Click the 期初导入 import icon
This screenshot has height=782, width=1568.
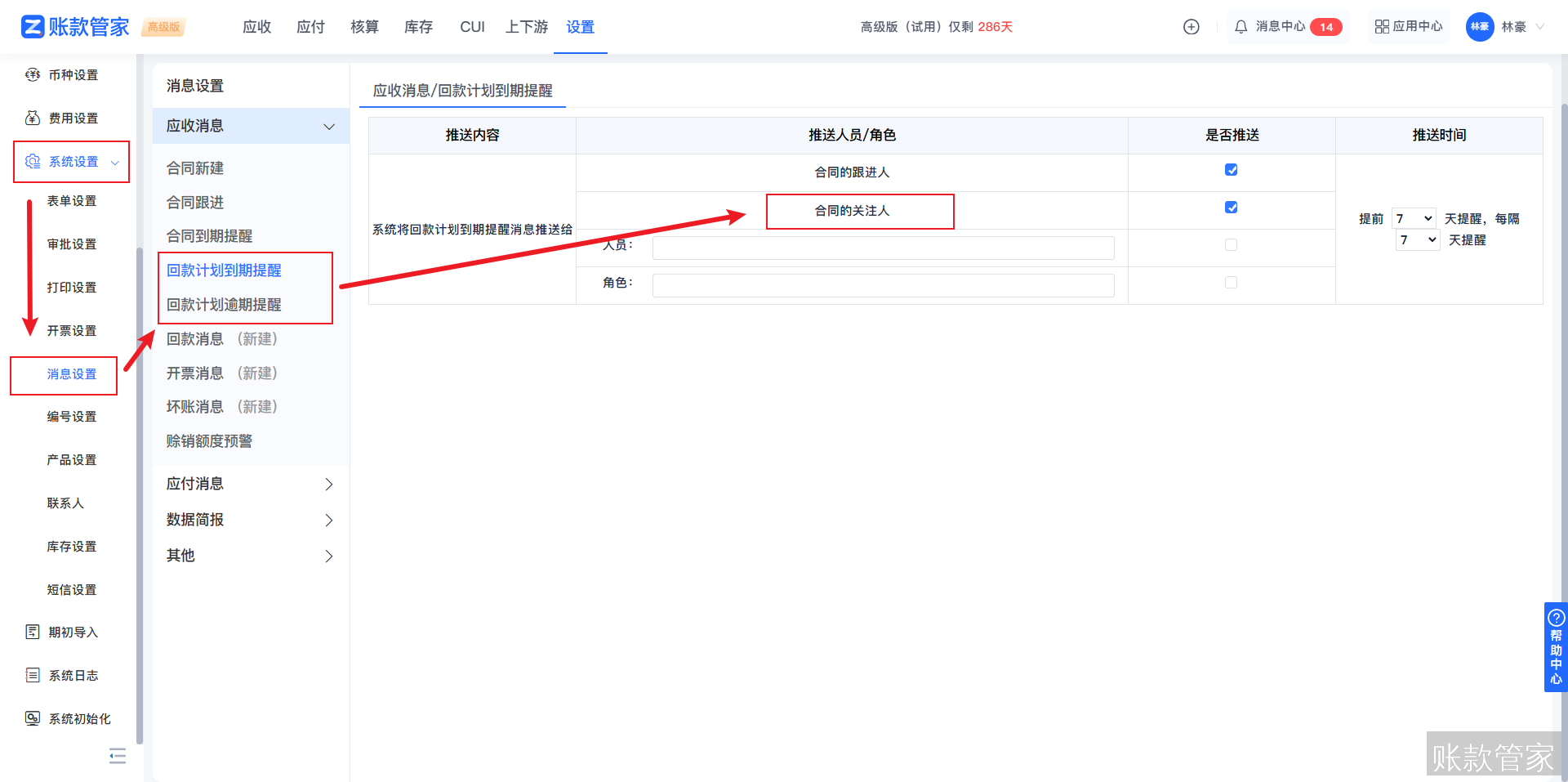pyautogui.click(x=33, y=632)
